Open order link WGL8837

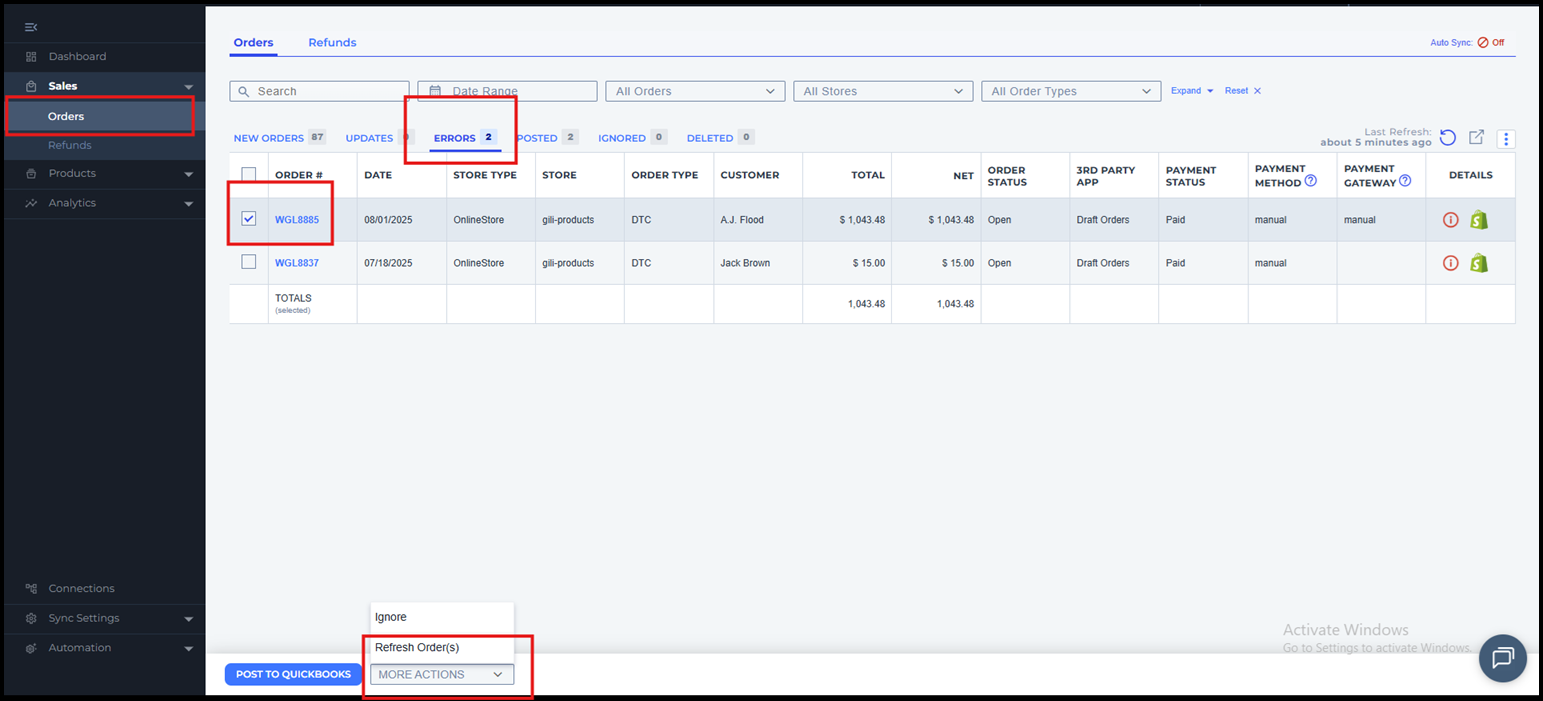tap(297, 263)
